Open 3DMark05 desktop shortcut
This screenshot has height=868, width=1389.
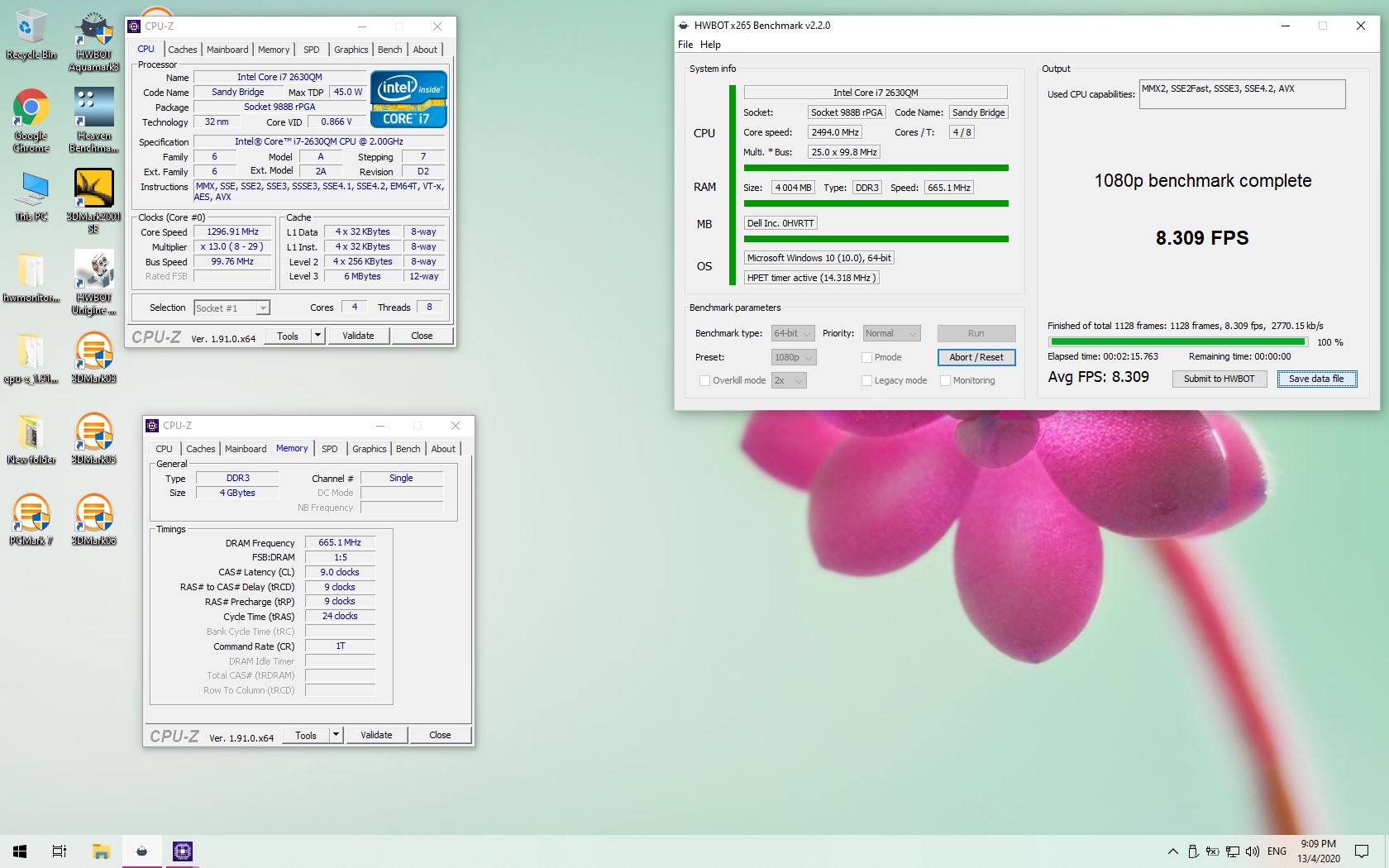[x=93, y=439]
